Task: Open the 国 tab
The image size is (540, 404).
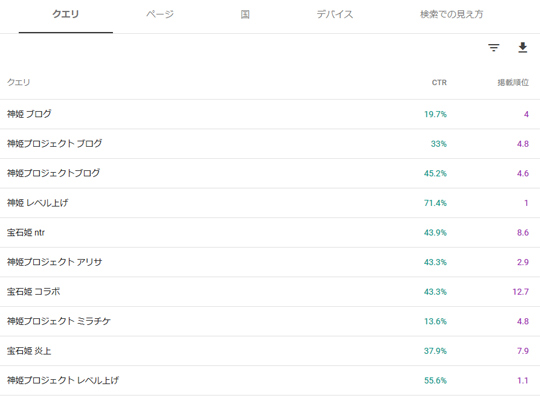Action: (x=245, y=14)
